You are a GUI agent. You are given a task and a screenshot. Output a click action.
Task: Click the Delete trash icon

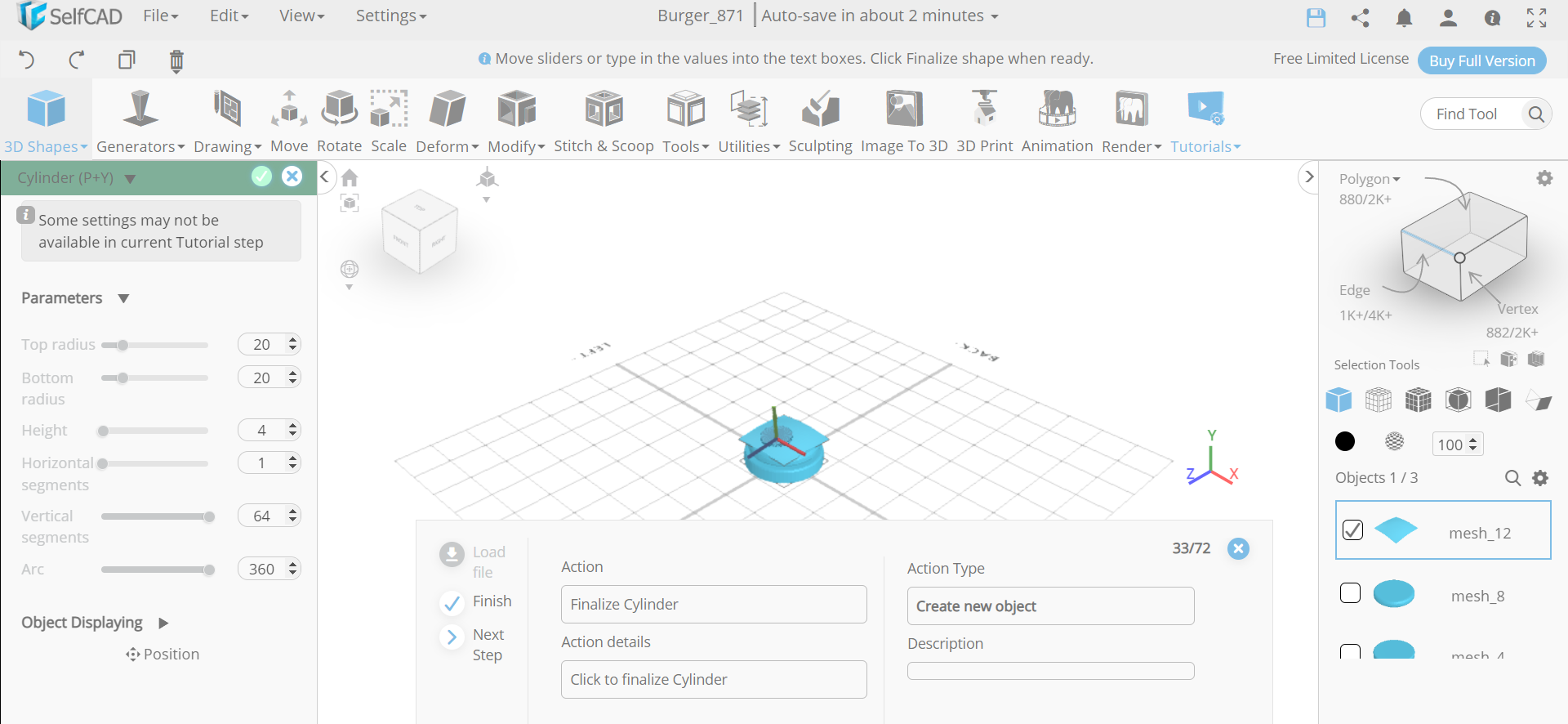click(x=176, y=60)
